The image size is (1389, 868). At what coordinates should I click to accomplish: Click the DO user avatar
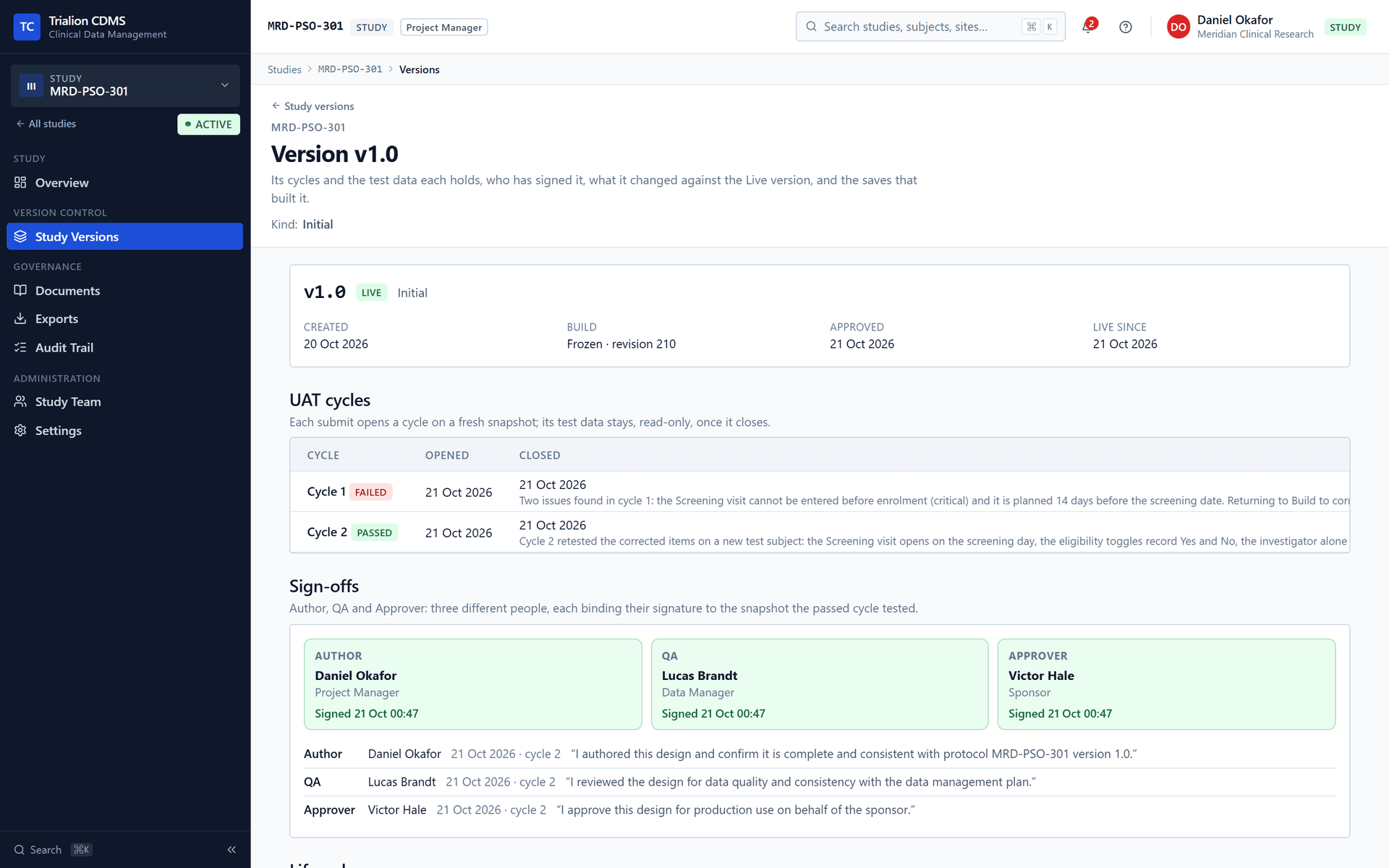[1178, 27]
